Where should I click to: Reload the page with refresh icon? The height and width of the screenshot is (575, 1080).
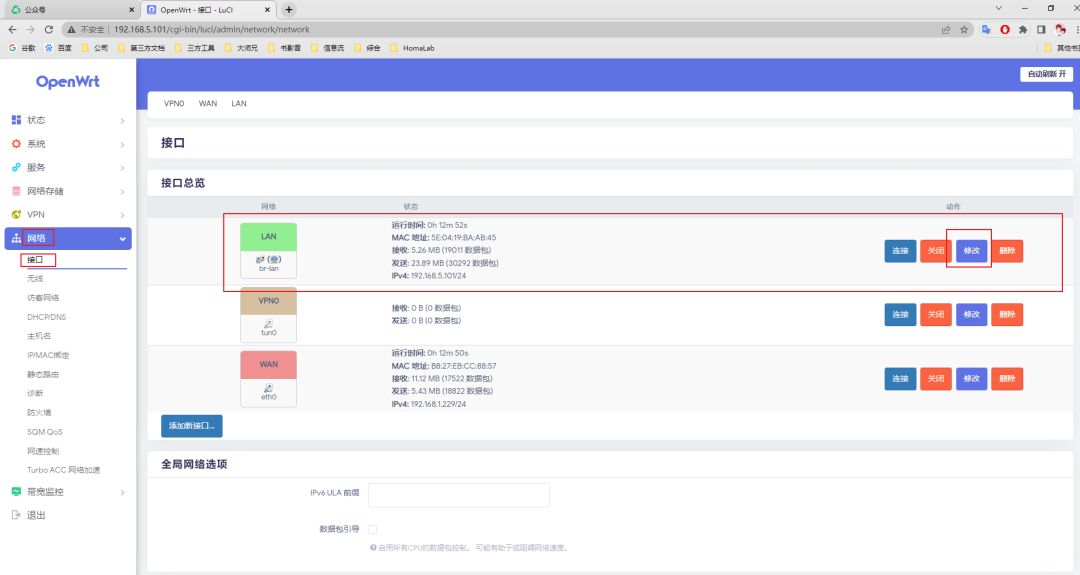pyautogui.click(x=49, y=30)
